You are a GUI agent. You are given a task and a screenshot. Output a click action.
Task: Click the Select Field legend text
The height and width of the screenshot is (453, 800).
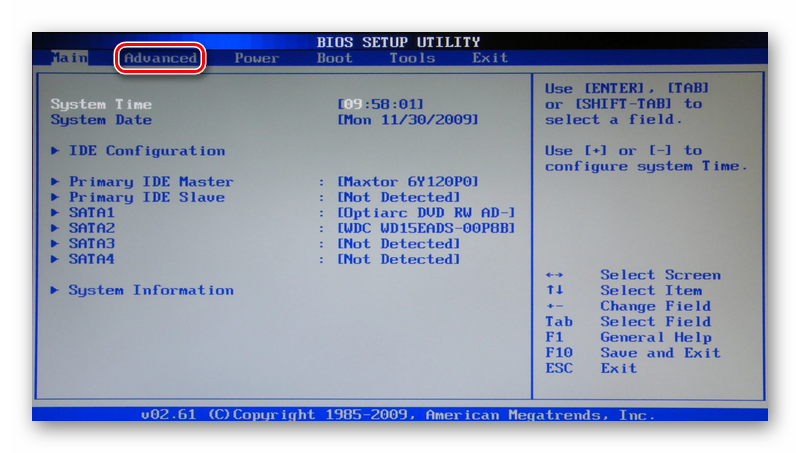656,321
